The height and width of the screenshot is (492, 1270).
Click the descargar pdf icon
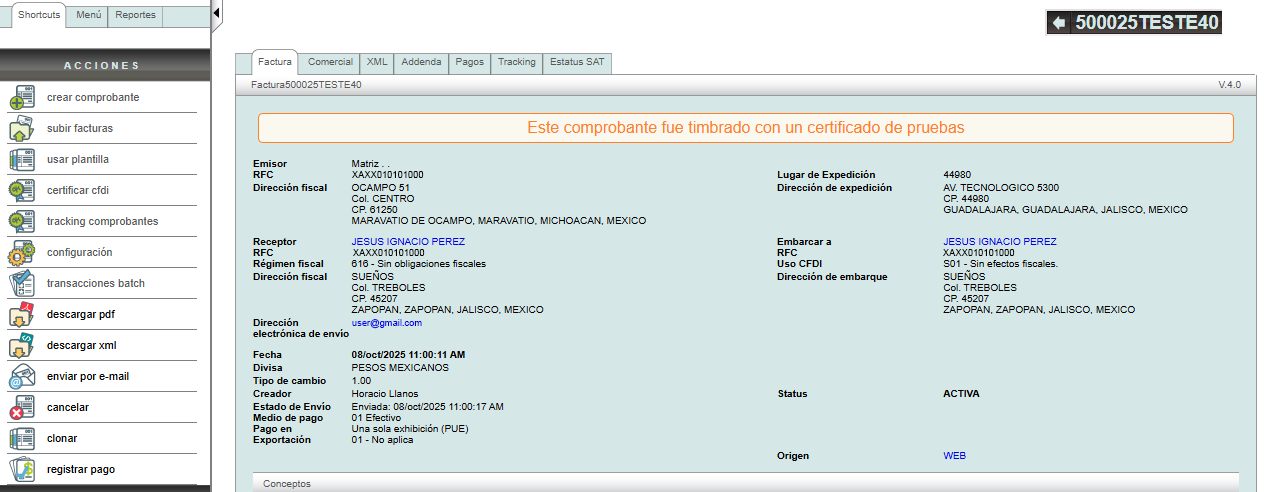coord(22,315)
